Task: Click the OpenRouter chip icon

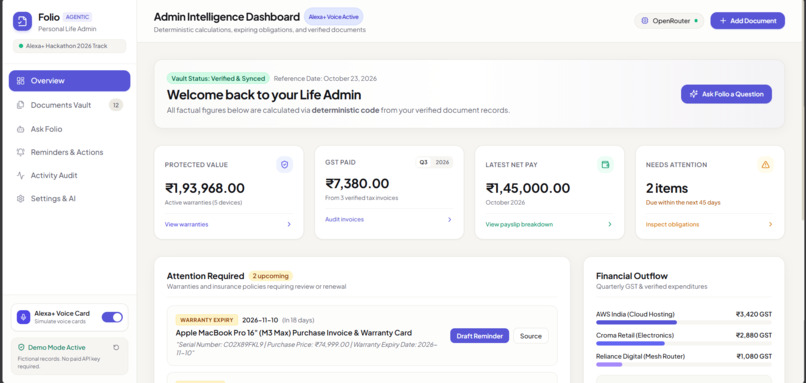Action: (x=645, y=21)
